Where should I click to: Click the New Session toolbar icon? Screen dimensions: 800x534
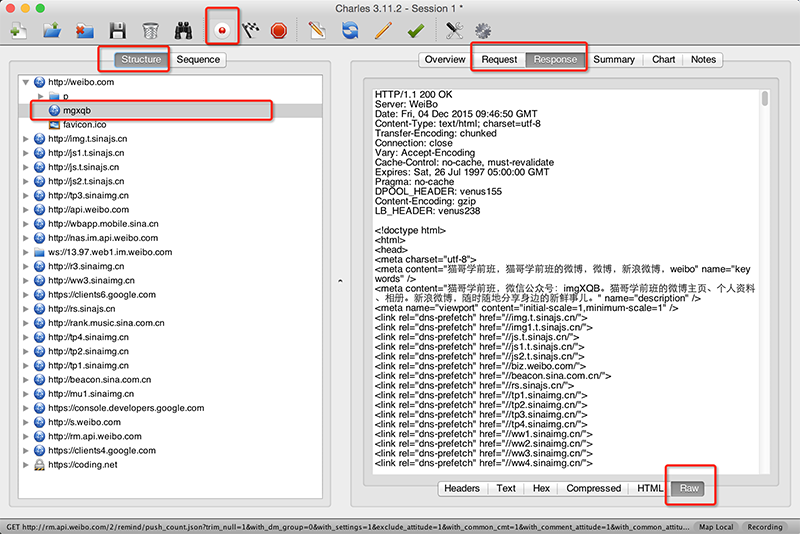click(17, 31)
